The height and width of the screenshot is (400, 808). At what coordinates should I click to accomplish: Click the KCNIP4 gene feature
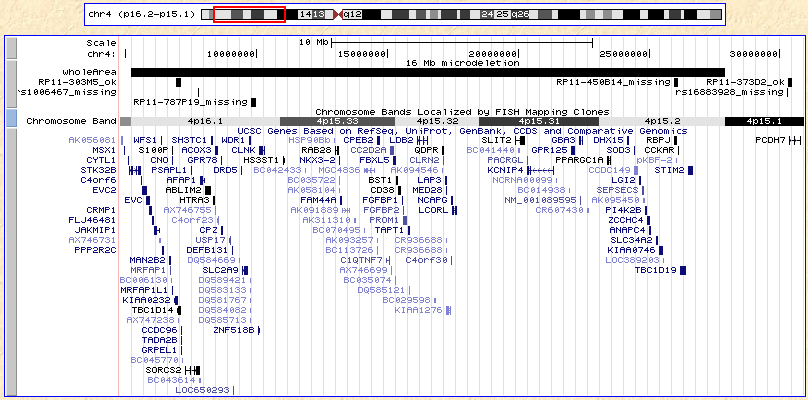click(x=506, y=170)
